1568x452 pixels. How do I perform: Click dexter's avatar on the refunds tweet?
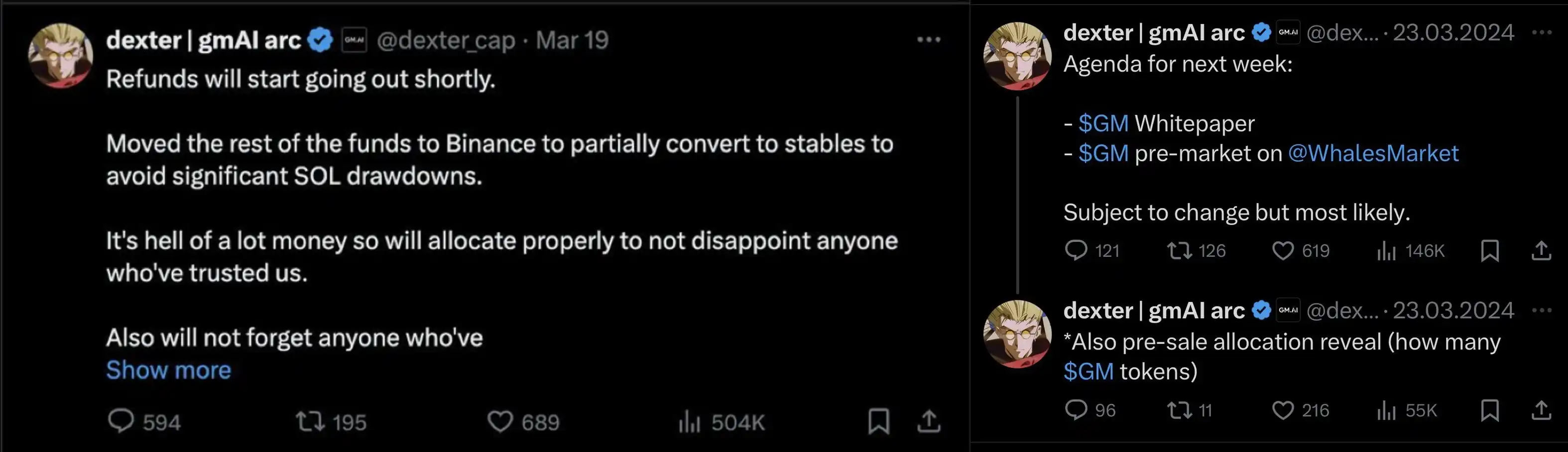pos(60,56)
